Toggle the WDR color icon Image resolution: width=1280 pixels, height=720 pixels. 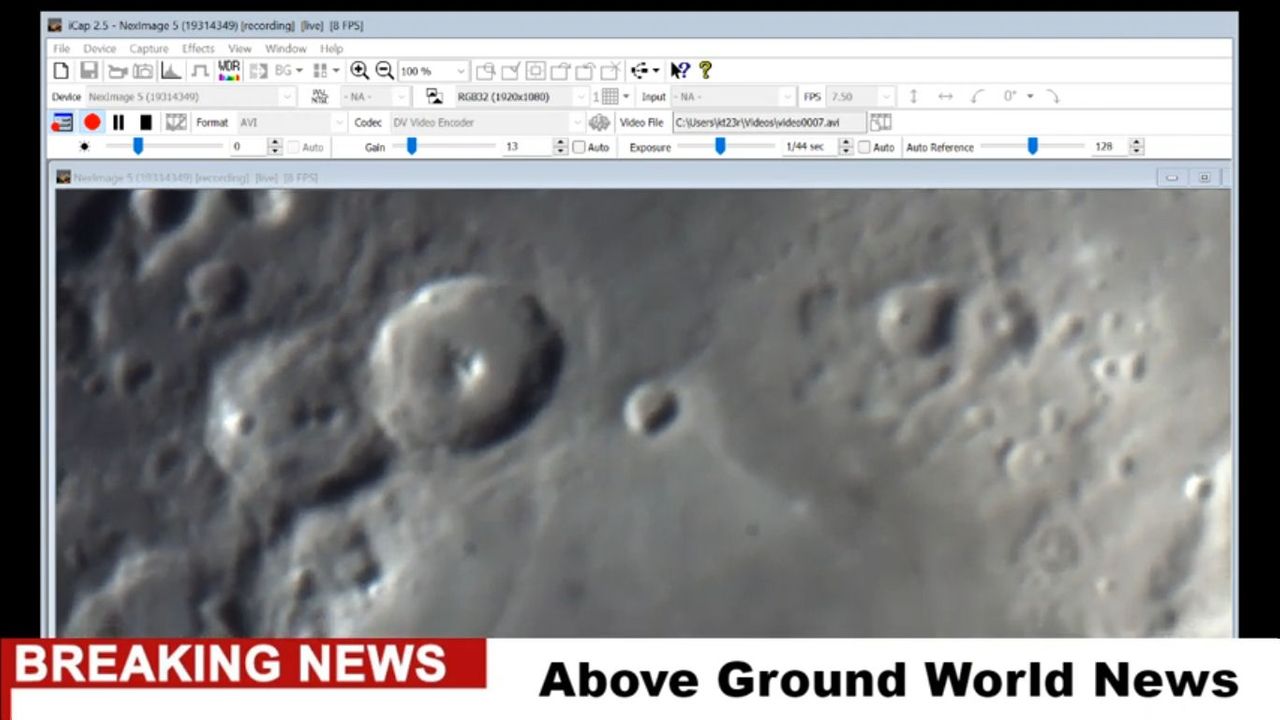tap(229, 70)
